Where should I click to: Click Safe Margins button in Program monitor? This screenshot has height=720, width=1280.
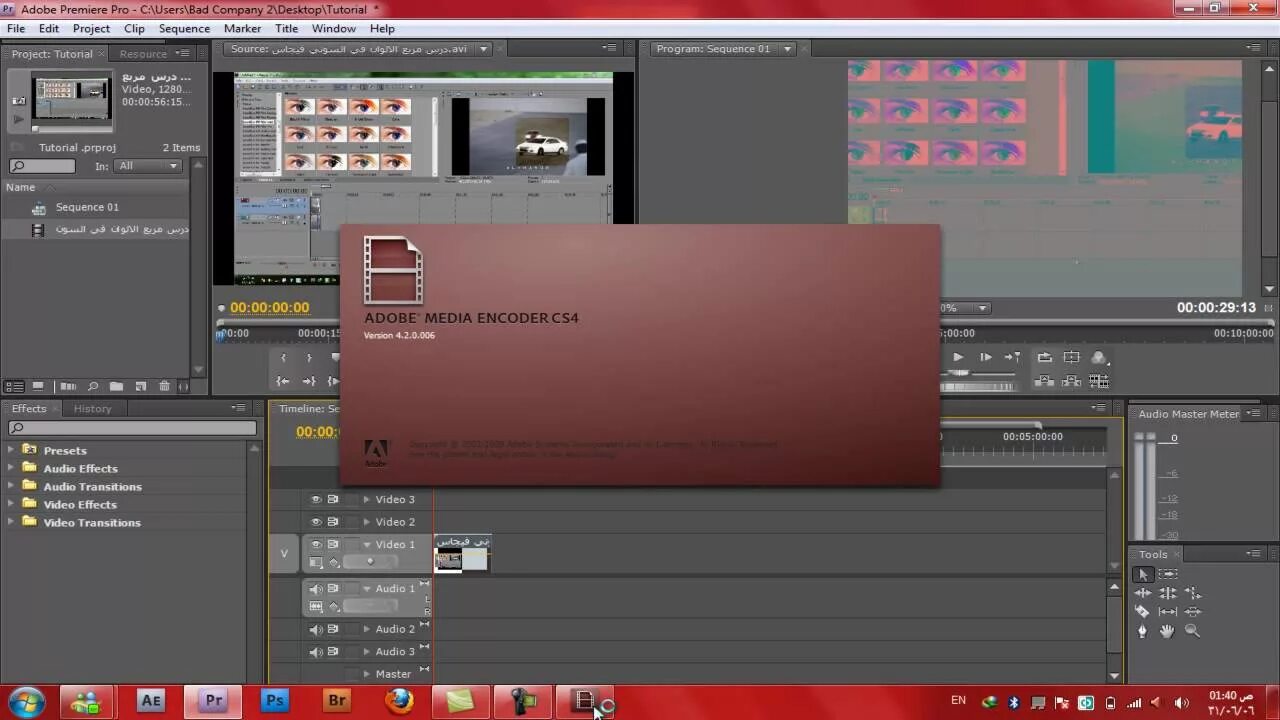pos(1072,357)
